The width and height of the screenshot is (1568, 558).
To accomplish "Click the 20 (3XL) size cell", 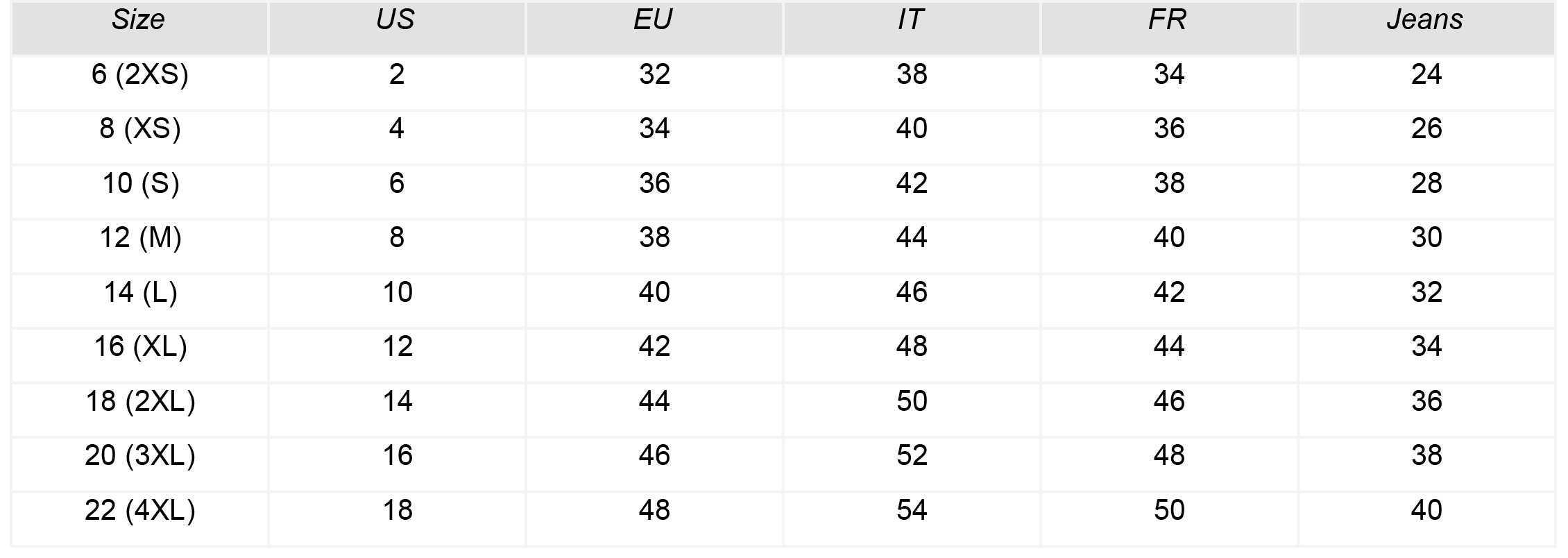I will click(x=139, y=464).
